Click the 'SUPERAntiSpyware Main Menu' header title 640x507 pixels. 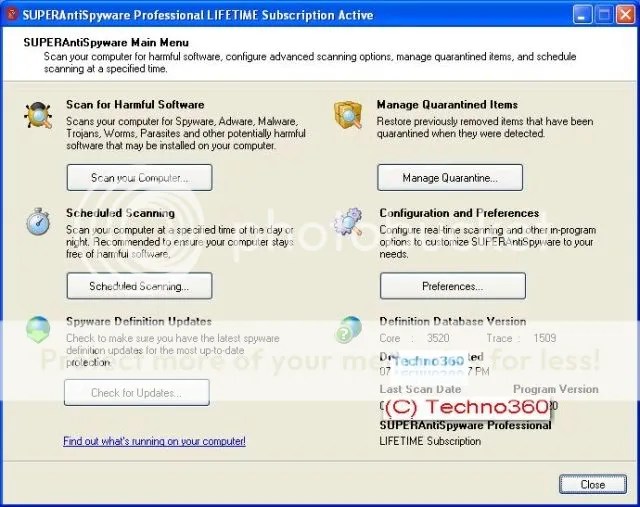coord(106,42)
